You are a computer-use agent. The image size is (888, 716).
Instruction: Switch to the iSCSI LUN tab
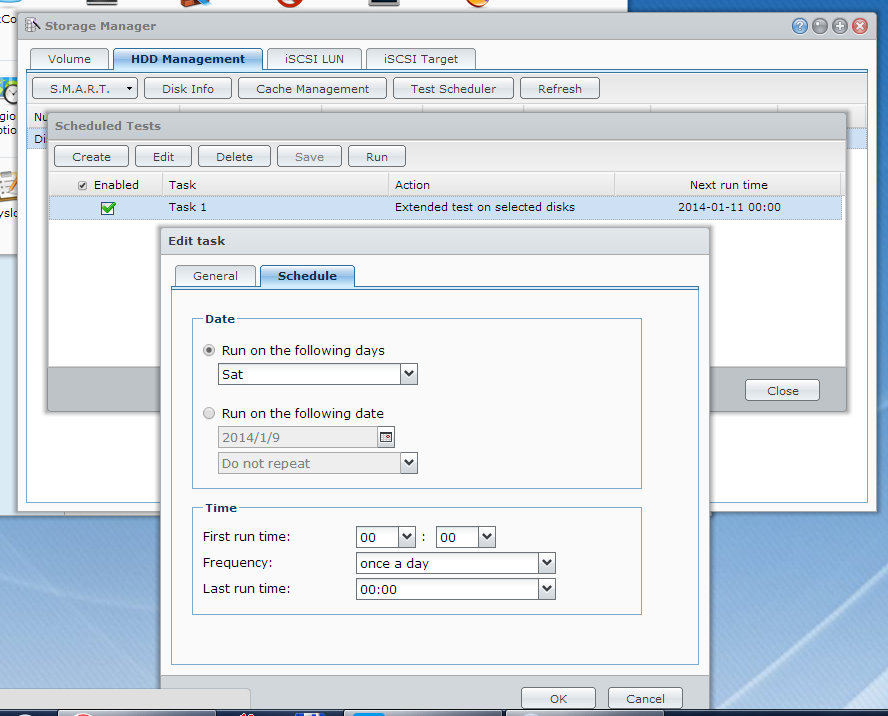313,59
